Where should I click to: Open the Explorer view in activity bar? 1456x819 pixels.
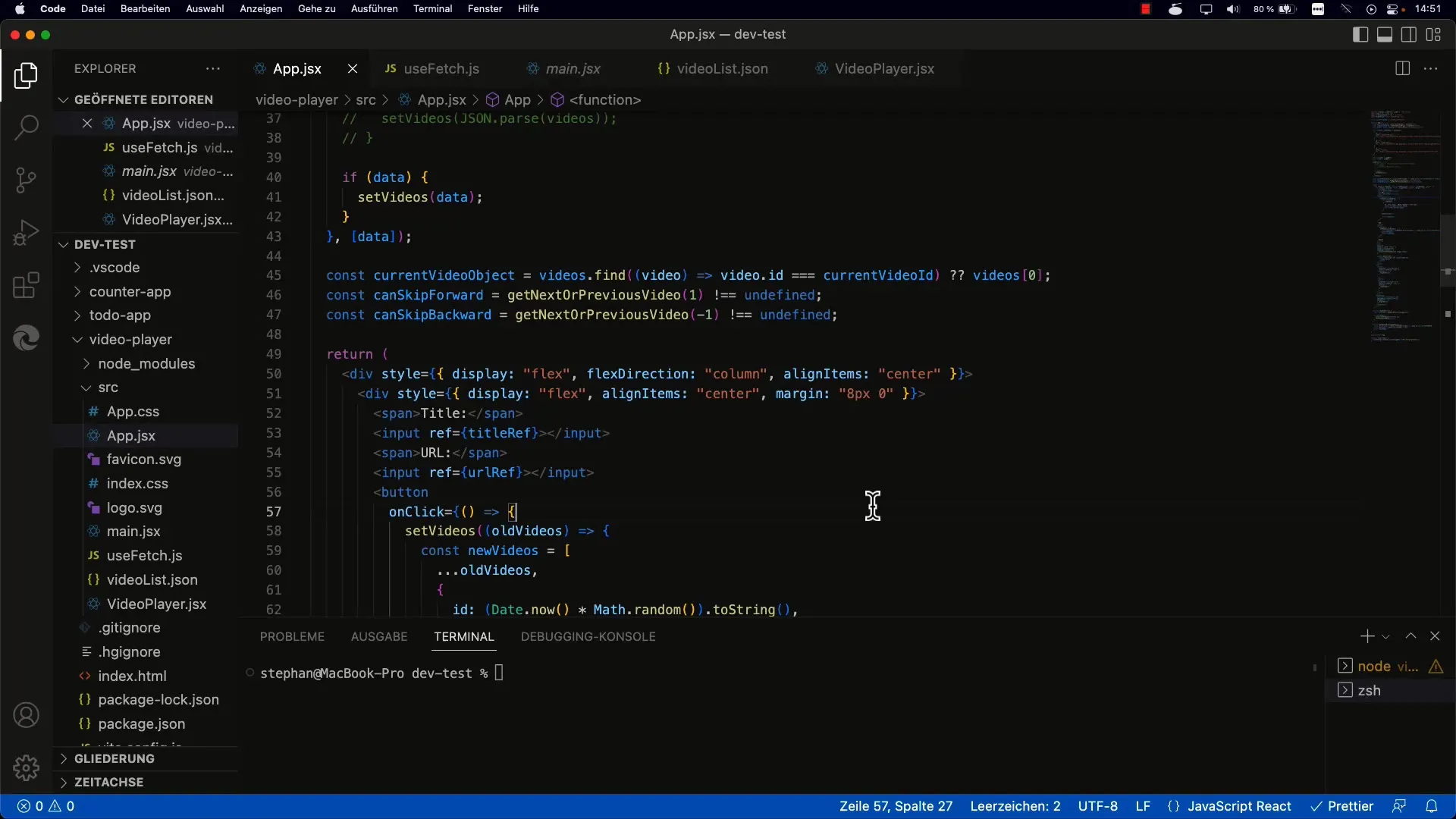click(26, 76)
